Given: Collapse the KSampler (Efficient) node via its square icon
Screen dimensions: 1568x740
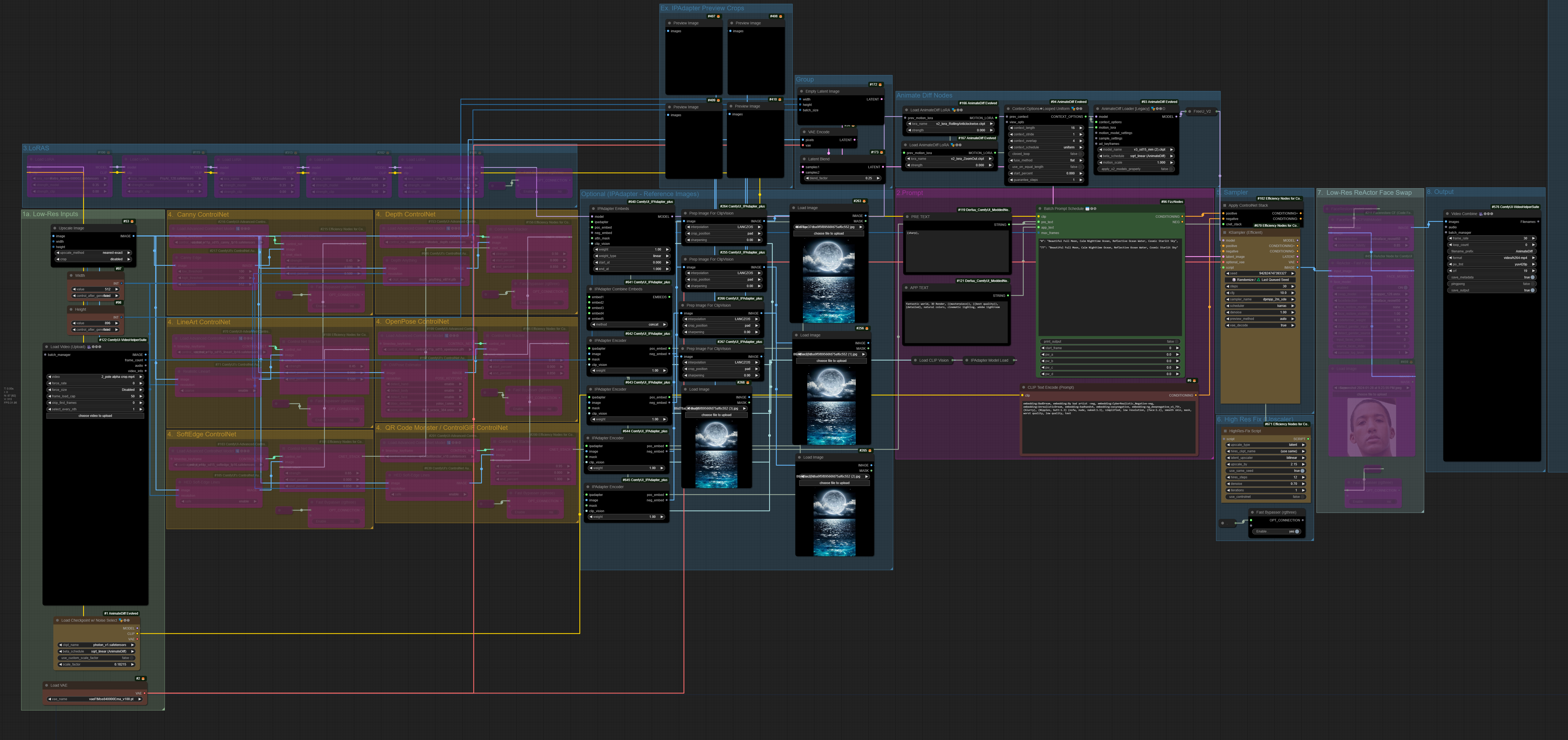Looking at the screenshot, I should pos(1225,232).
